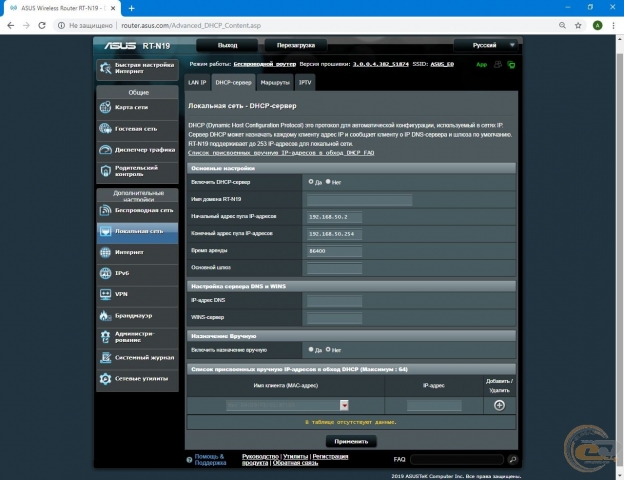Open Беспроводной роутер mode link

tap(265, 64)
